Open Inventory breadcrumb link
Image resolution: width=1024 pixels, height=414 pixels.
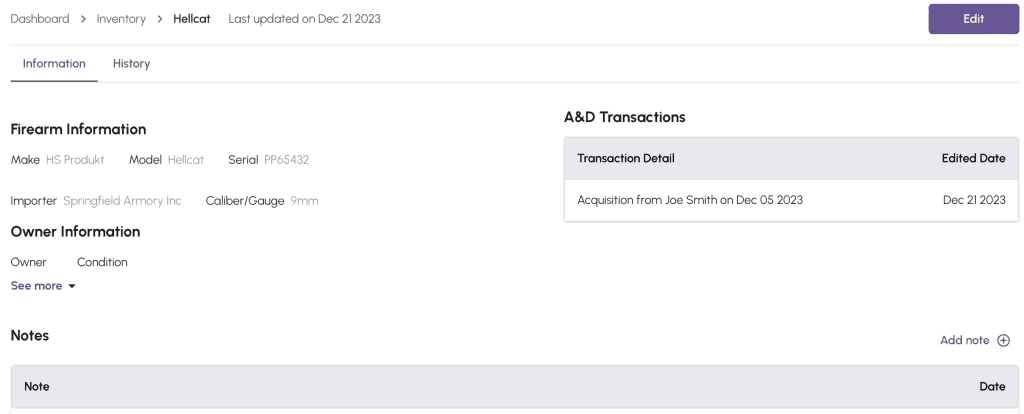[x=121, y=19]
